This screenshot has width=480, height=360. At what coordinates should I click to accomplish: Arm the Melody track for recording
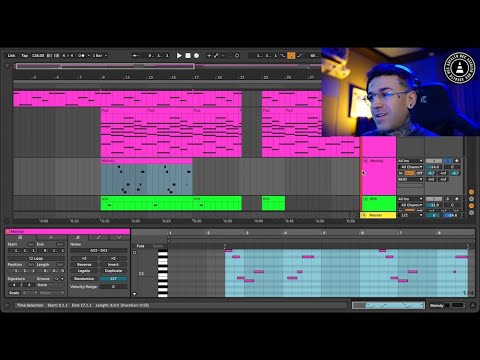(x=457, y=161)
